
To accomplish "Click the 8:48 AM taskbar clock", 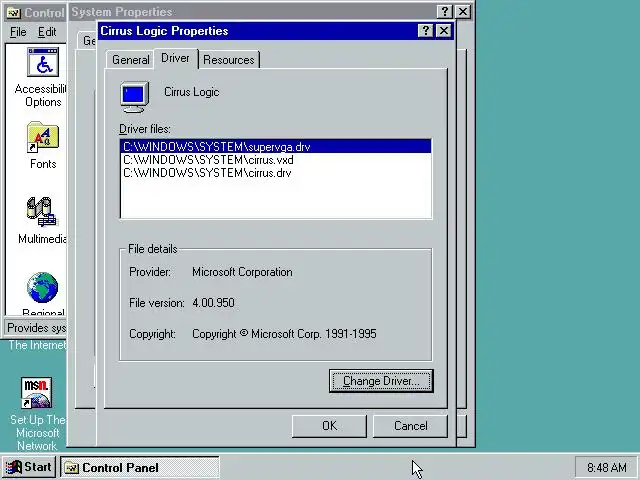I will click(x=607, y=468).
